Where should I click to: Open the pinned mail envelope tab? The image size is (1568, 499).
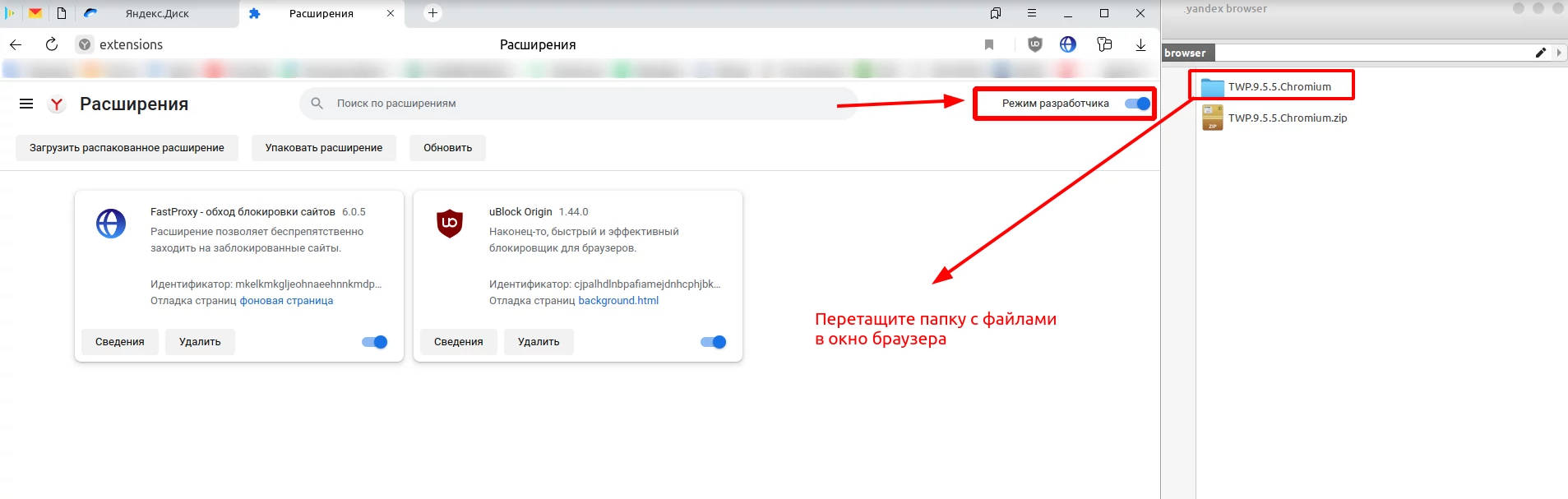pos(35,13)
